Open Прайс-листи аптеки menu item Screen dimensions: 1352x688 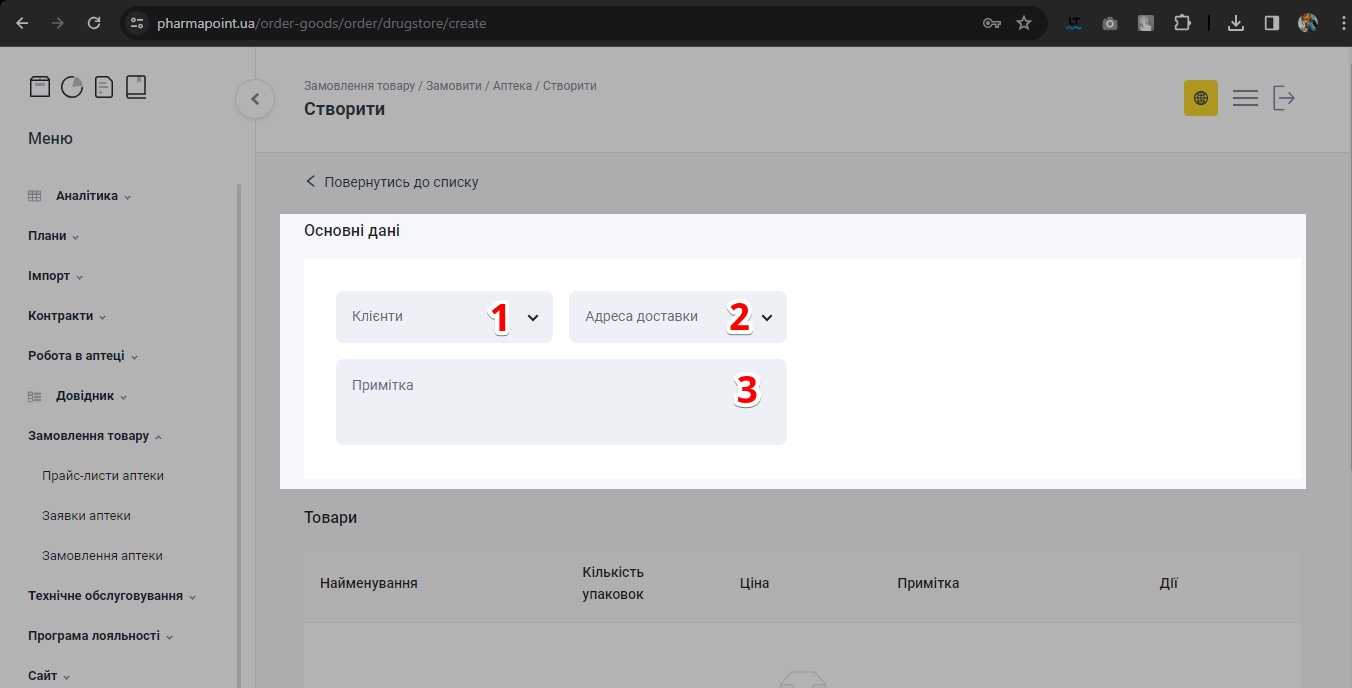(x=103, y=476)
